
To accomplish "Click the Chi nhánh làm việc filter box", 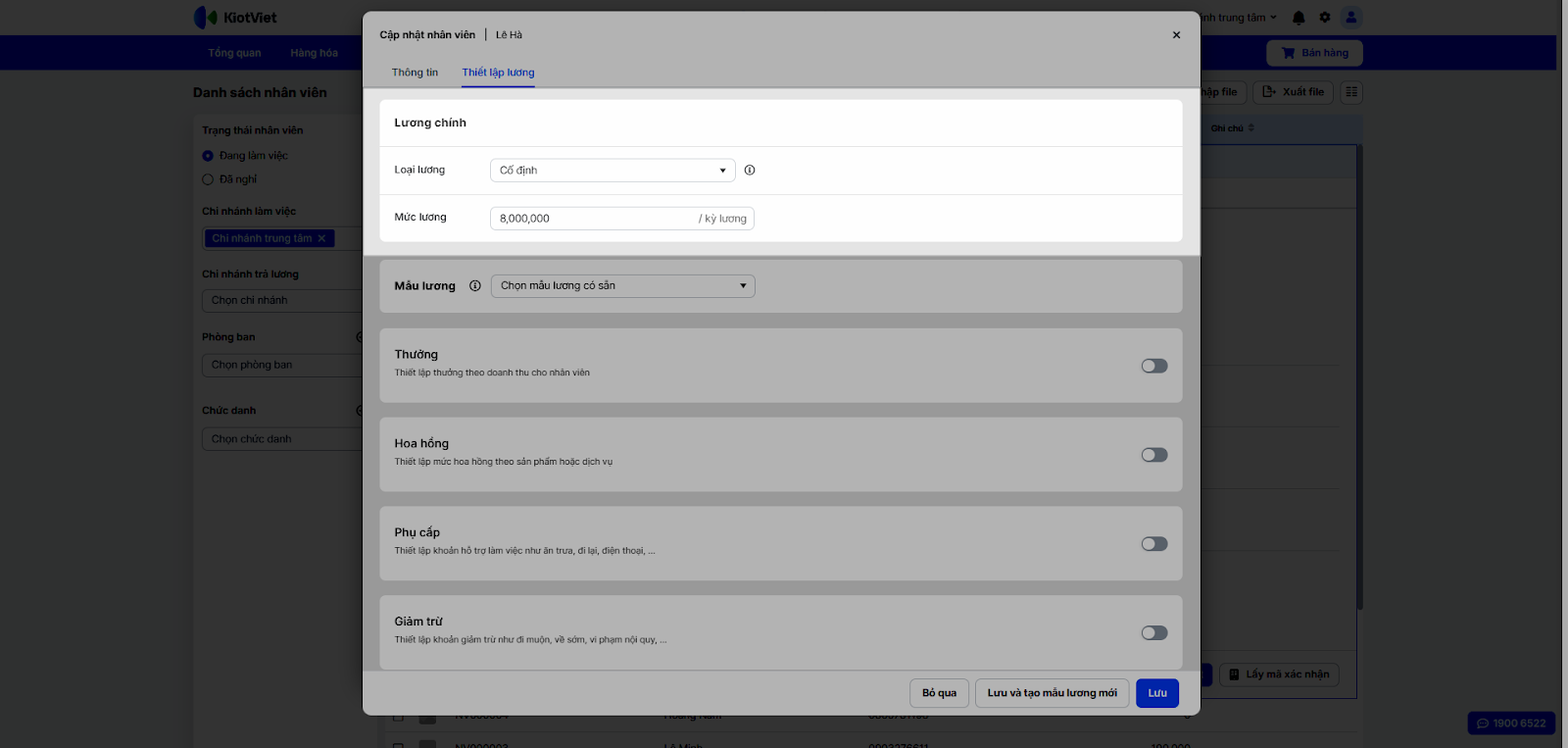I will 282,238.
